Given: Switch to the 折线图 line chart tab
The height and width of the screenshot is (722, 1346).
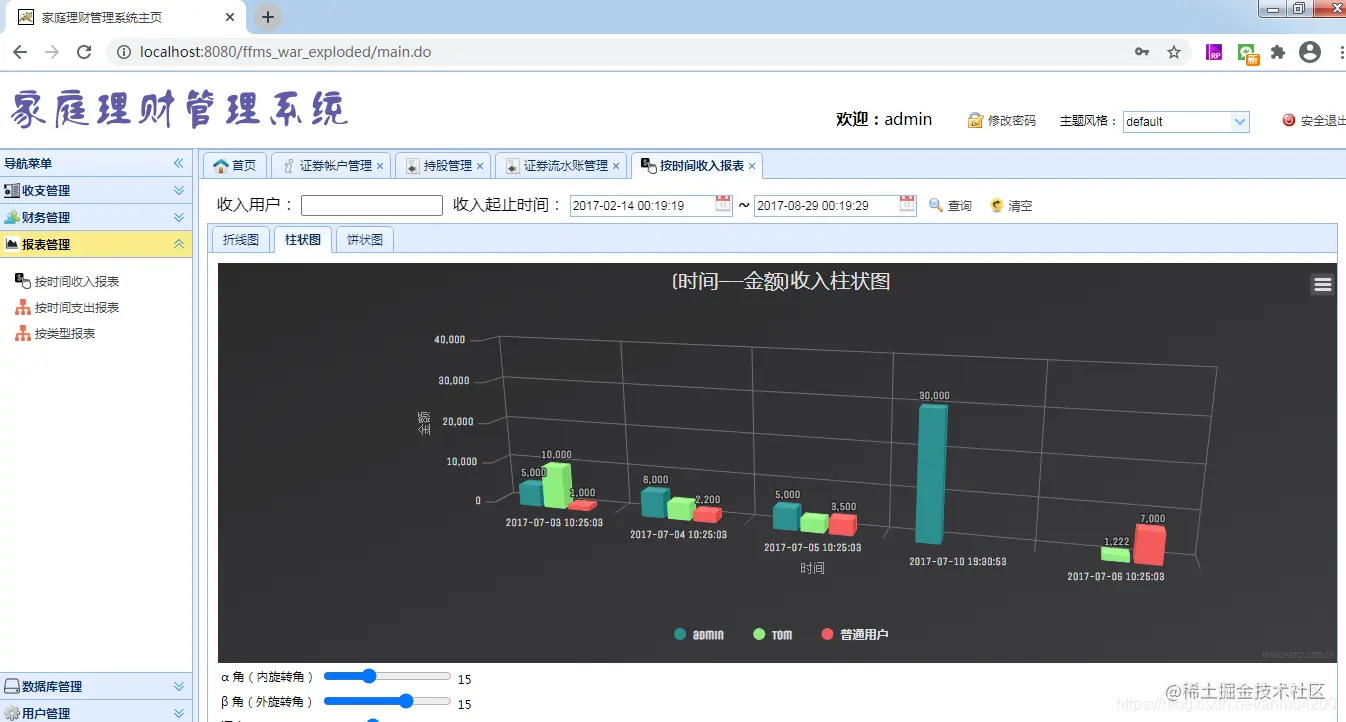Looking at the screenshot, I should (240, 240).
